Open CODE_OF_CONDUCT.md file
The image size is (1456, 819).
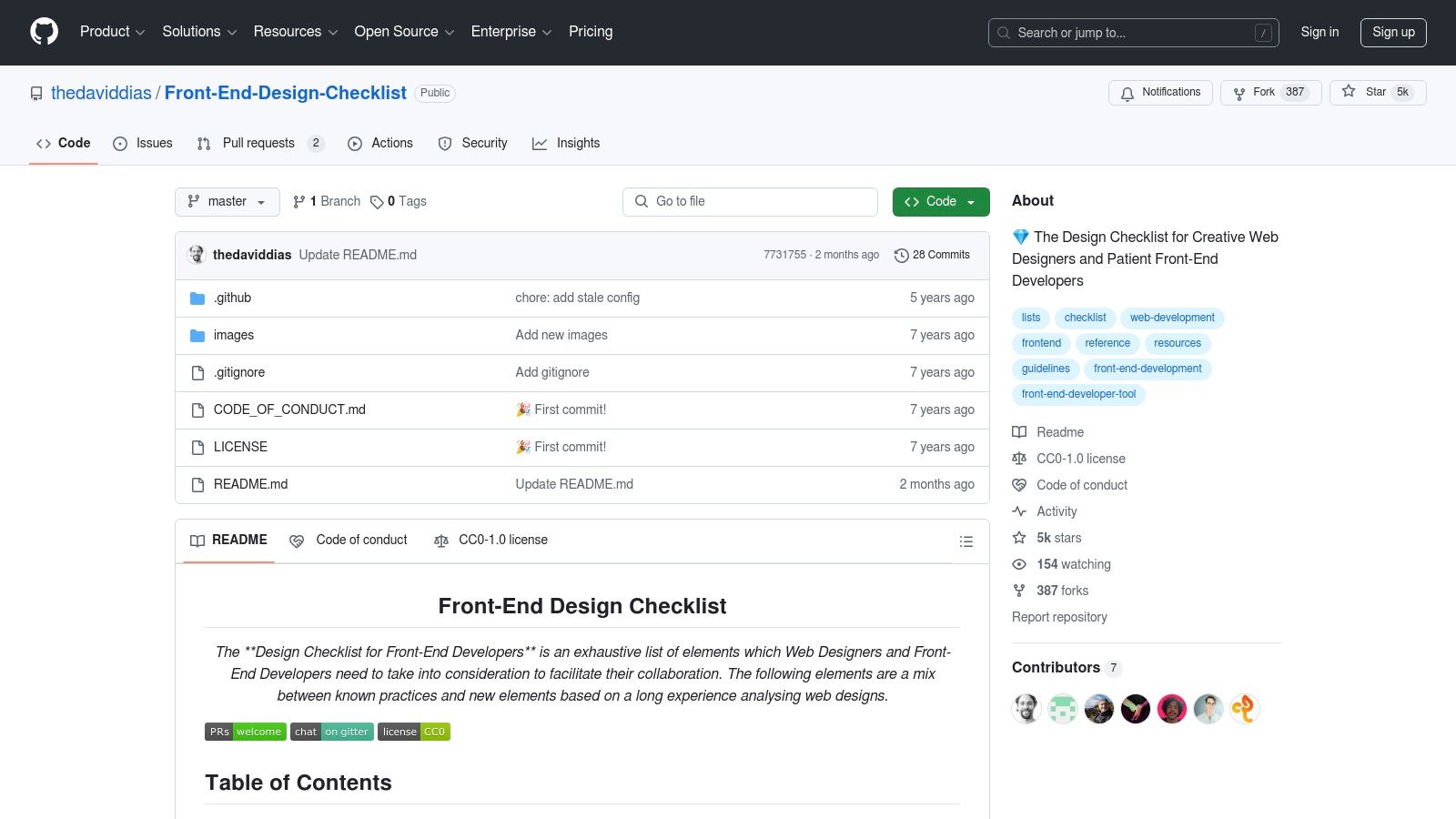tap(289, 409)
